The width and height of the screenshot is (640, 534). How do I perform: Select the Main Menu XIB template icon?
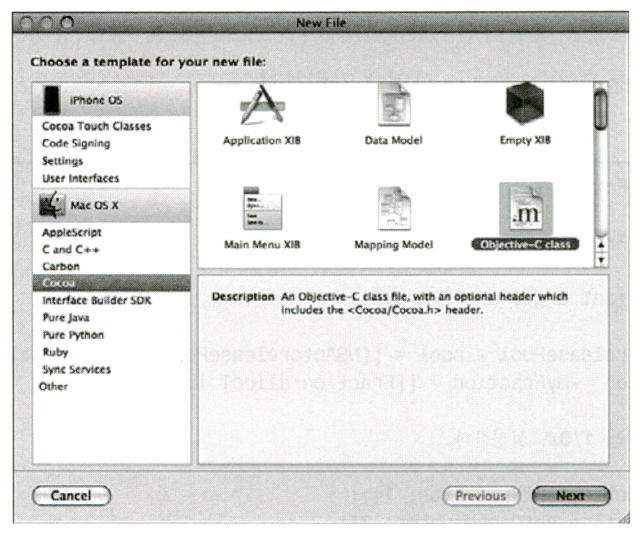click(262, 208)
